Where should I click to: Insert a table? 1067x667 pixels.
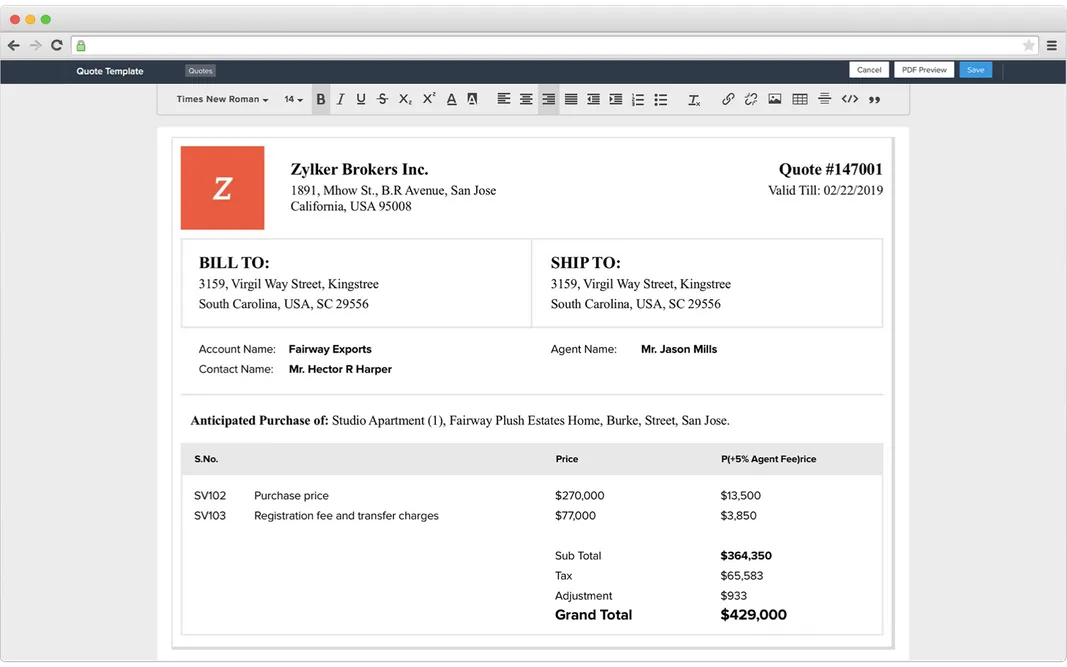[x=799, y=99]
